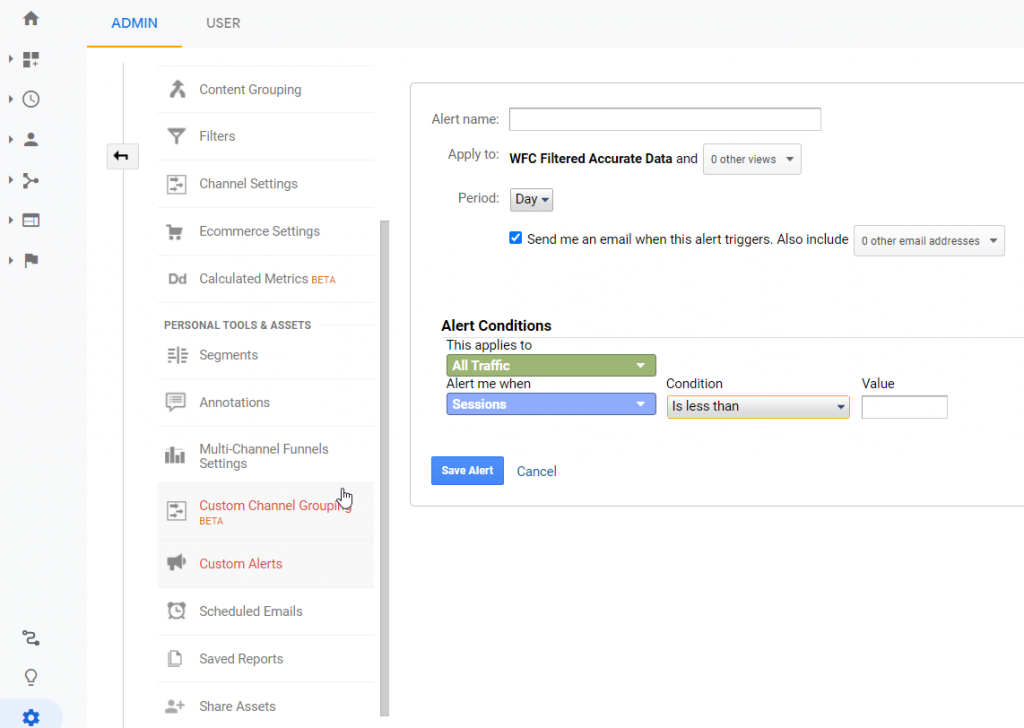Open the Audience person icon
This screenshot has height=728, width=1024.
(31, 139)
